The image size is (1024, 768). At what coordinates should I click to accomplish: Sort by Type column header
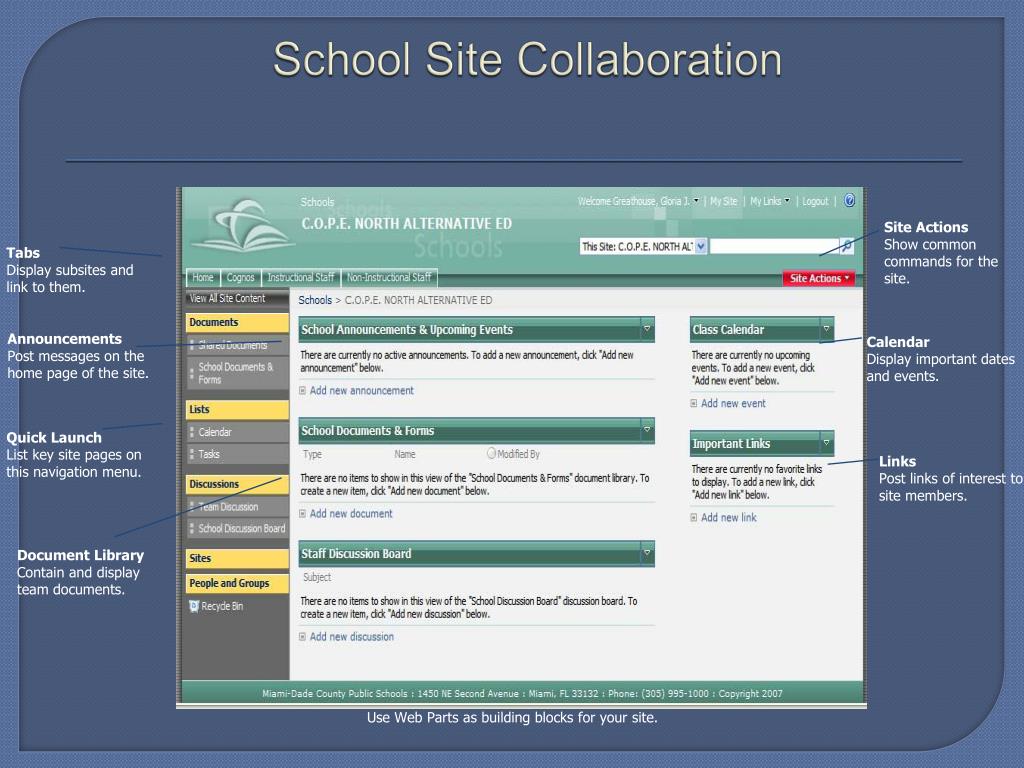(x=312, y=454)
